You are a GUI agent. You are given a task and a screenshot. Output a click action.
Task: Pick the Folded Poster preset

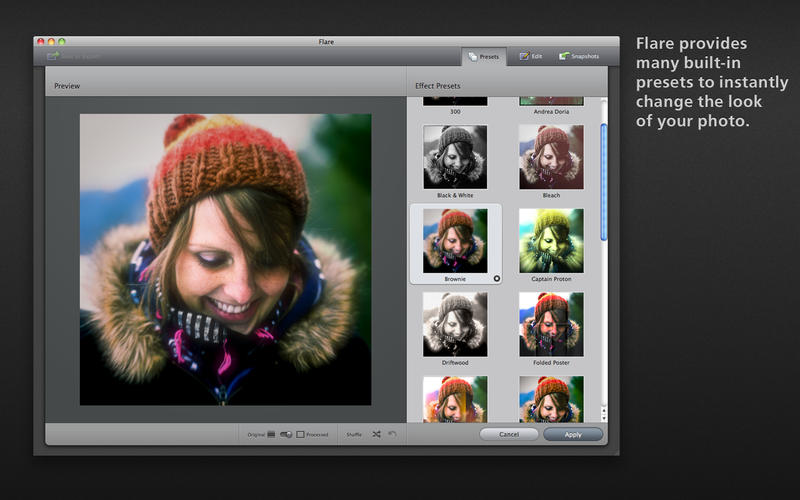551,324
